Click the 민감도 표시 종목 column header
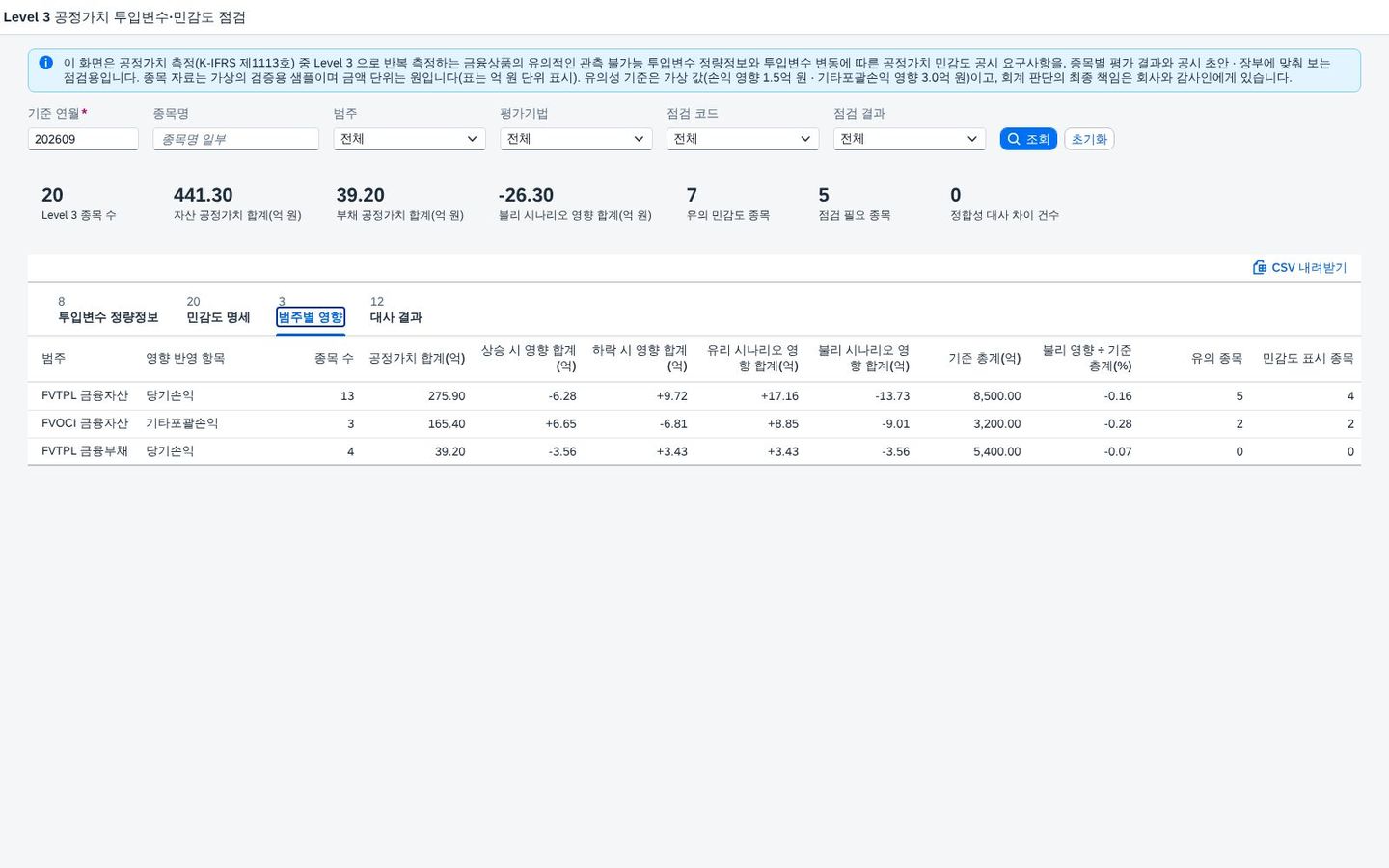Screen dimensions: 1389x868 click(1308, 358)
